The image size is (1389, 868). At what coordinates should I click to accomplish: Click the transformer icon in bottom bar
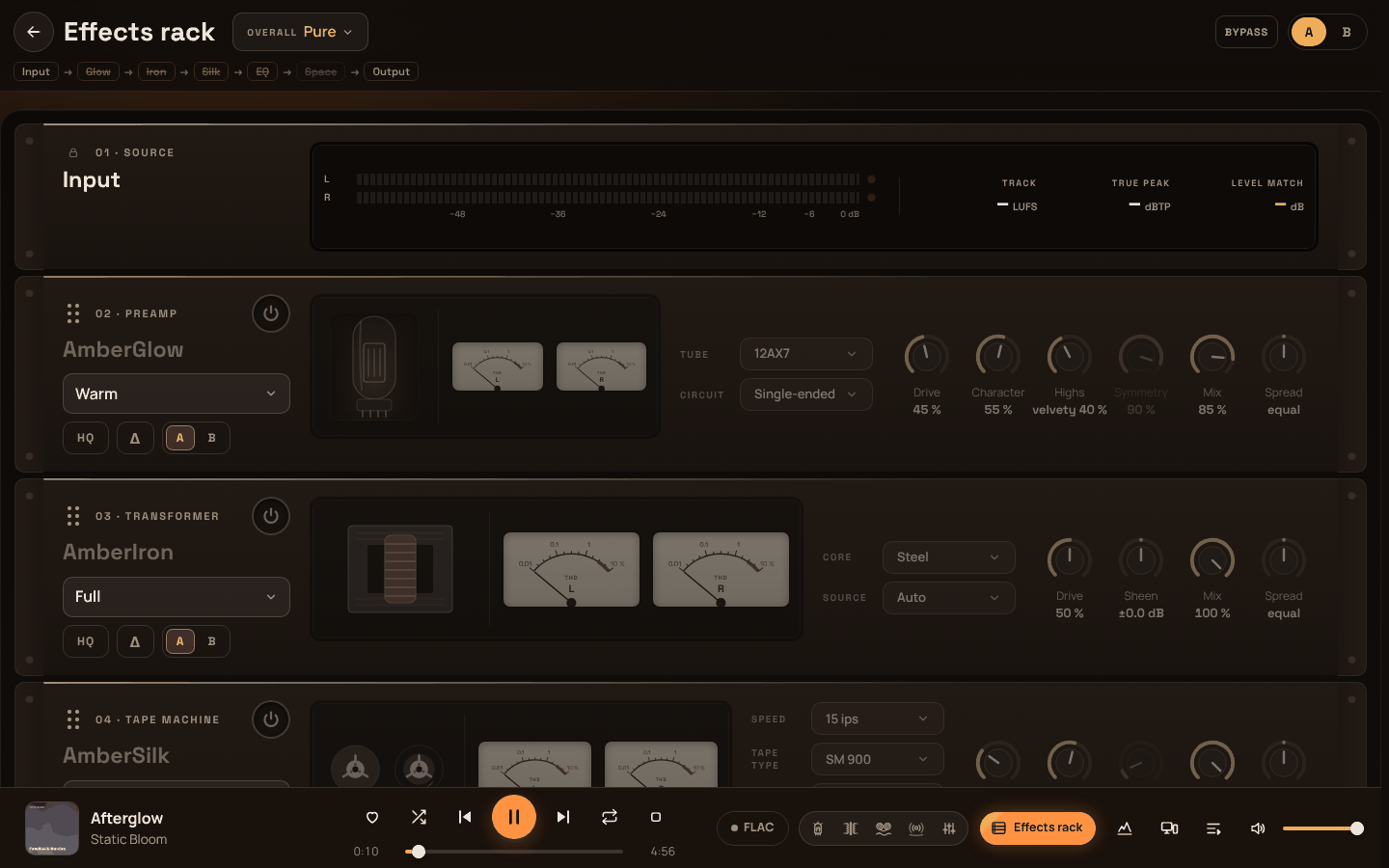click(851, 828)
